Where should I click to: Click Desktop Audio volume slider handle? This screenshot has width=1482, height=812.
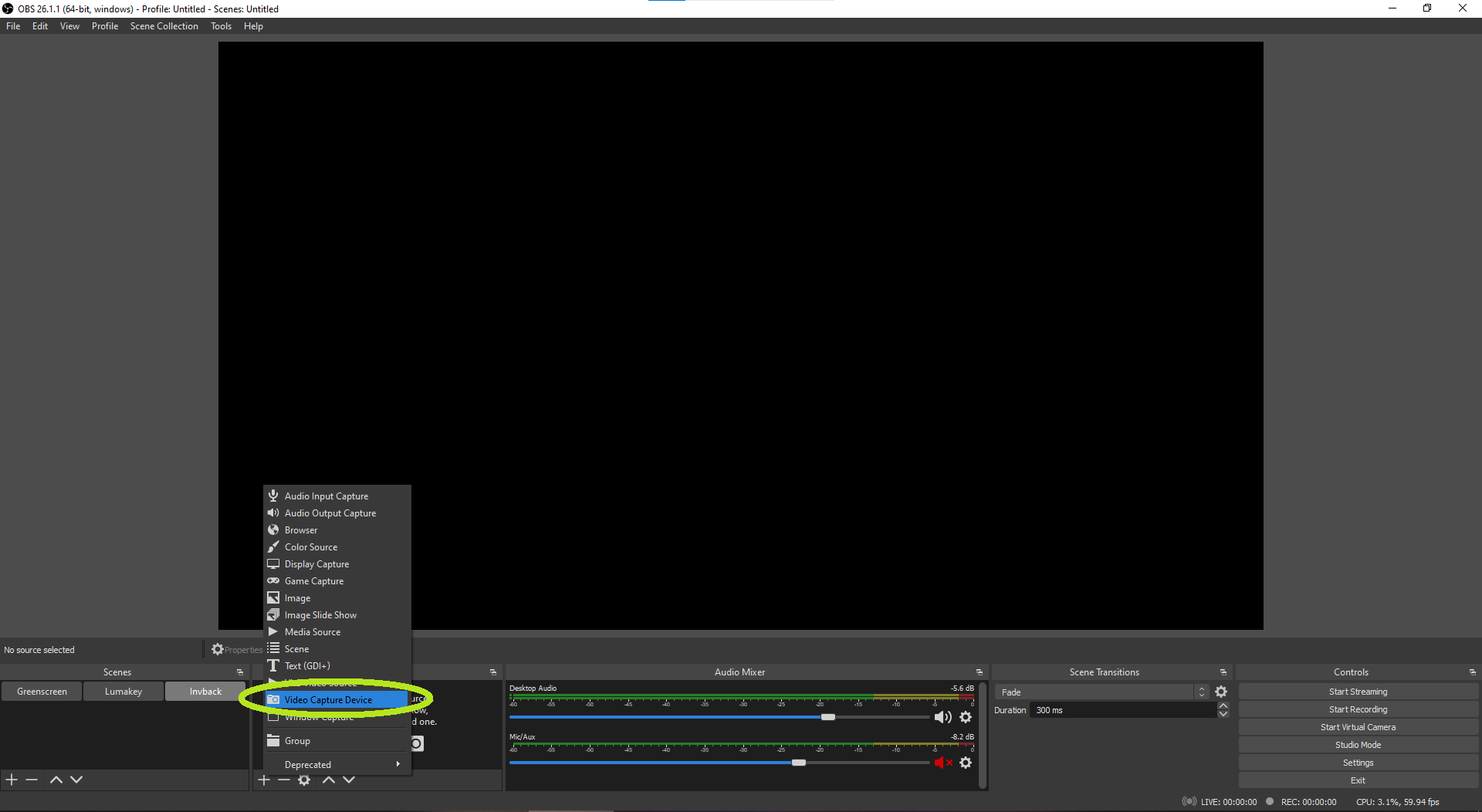pos(828,717)
